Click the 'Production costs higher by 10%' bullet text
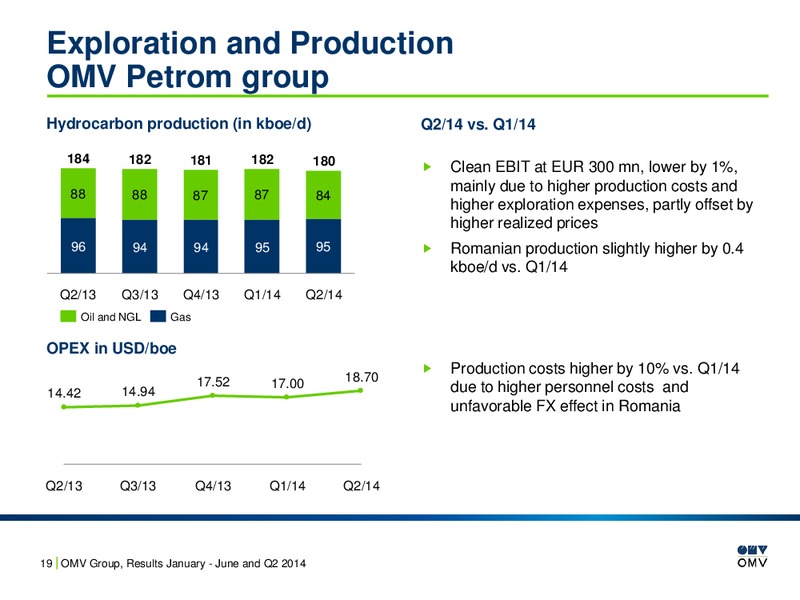 coord(594,387)
